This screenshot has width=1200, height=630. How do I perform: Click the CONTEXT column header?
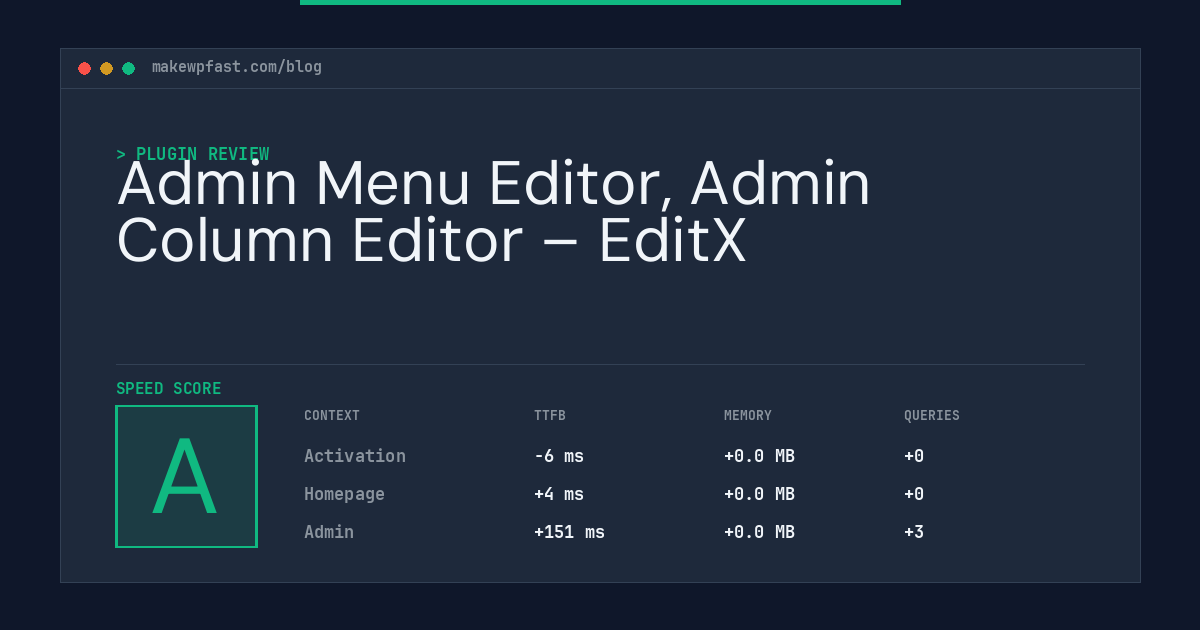tap(332, 416)
